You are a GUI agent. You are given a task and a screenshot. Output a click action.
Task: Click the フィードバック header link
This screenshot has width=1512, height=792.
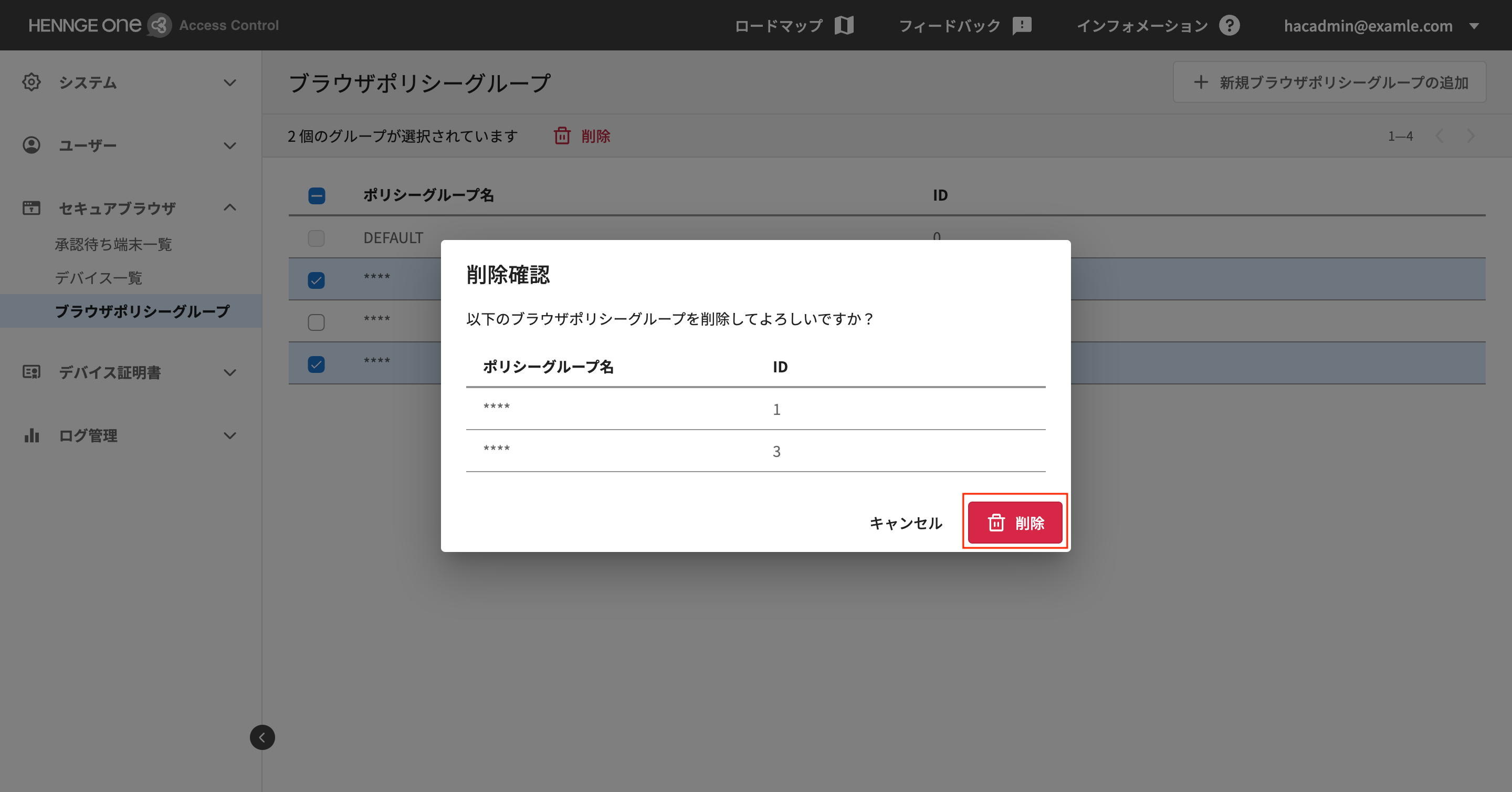pos(950,26)
